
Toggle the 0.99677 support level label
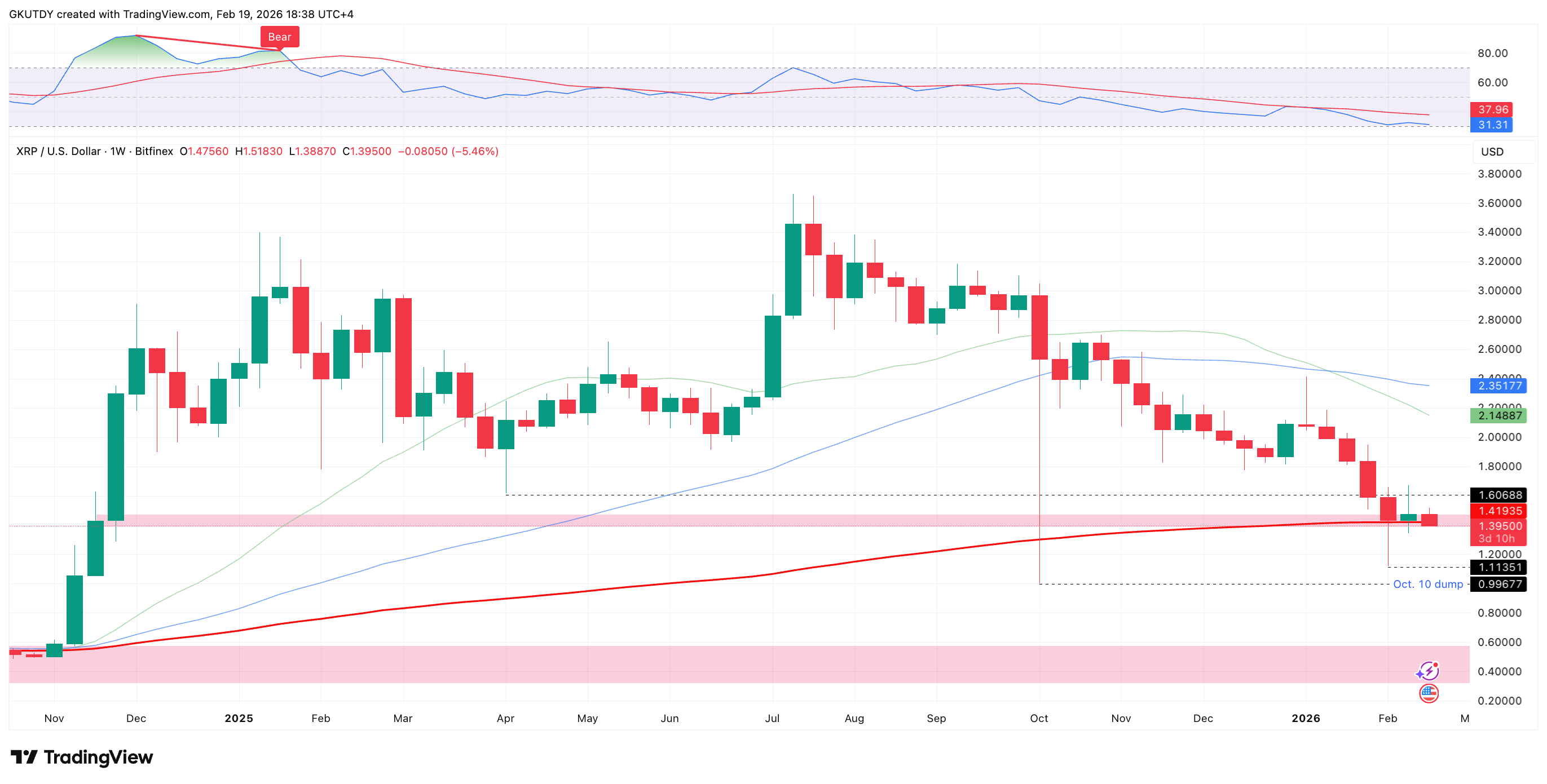(x=1499, y=584)
